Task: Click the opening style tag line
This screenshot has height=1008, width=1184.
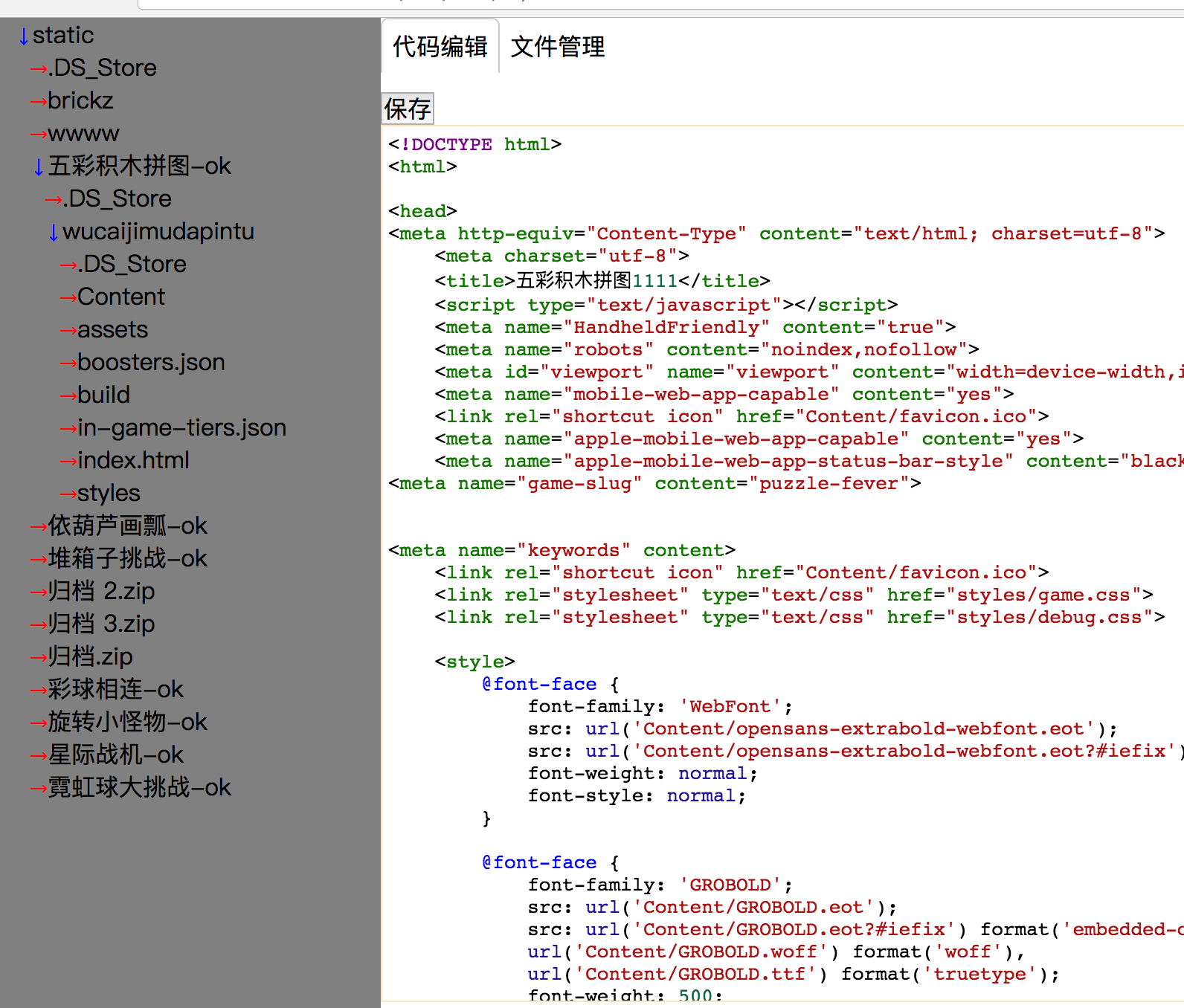Action: point(474,662)
